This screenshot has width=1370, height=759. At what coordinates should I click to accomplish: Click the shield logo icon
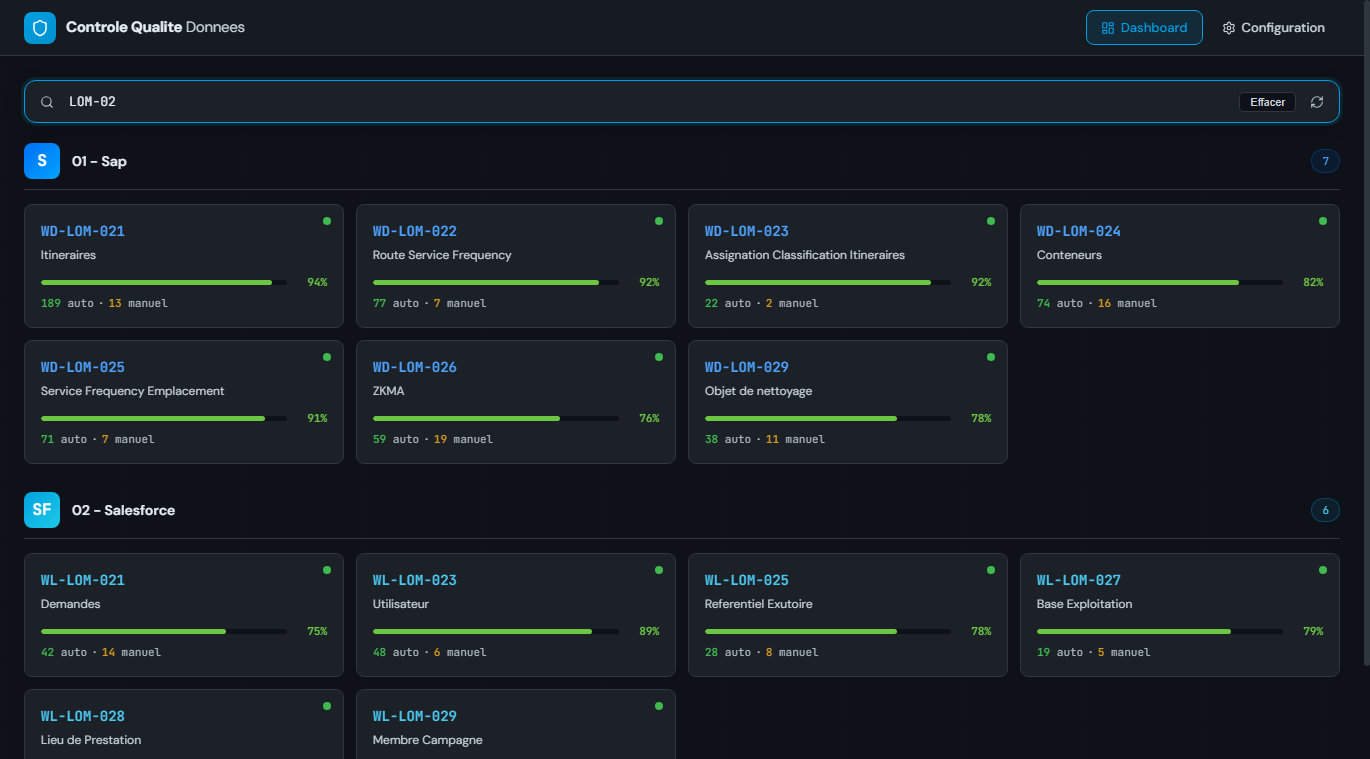40,28
